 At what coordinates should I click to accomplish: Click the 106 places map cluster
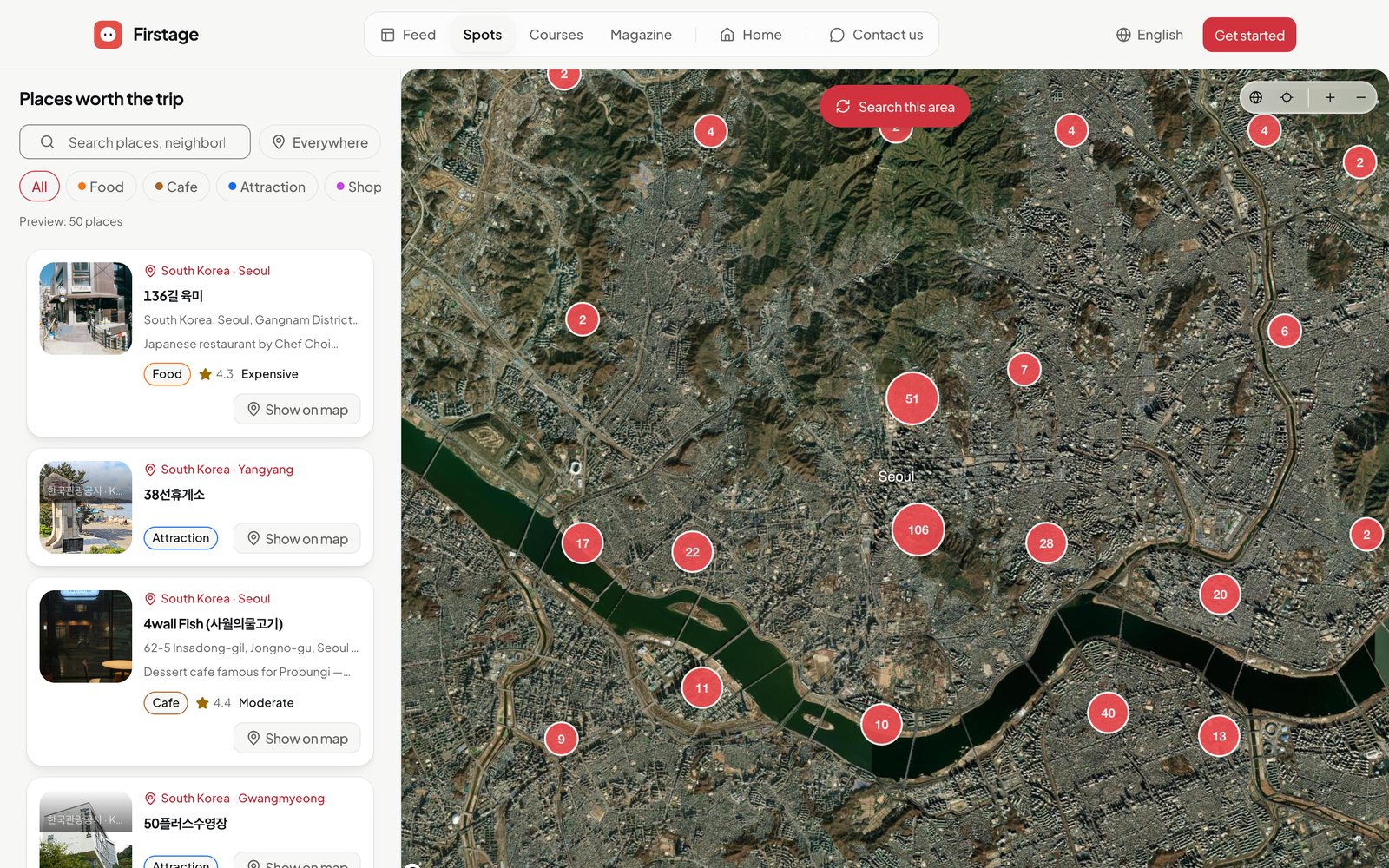[x=918, y=529]
